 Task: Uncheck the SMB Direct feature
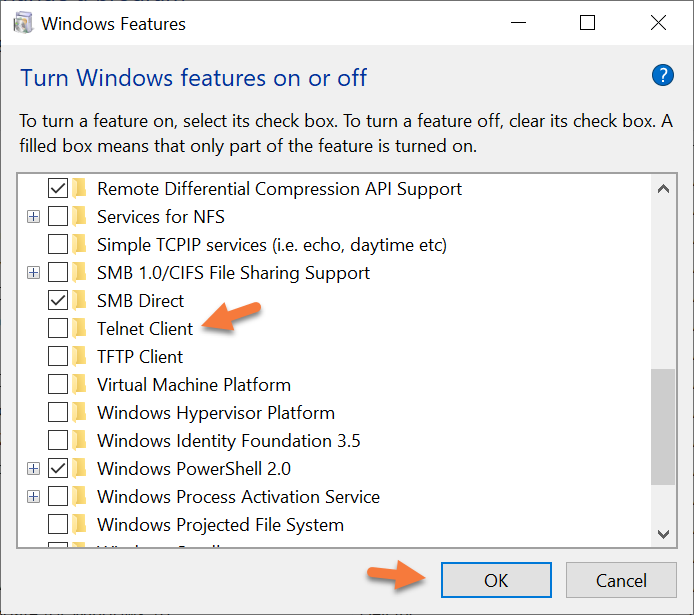point(58,300)
